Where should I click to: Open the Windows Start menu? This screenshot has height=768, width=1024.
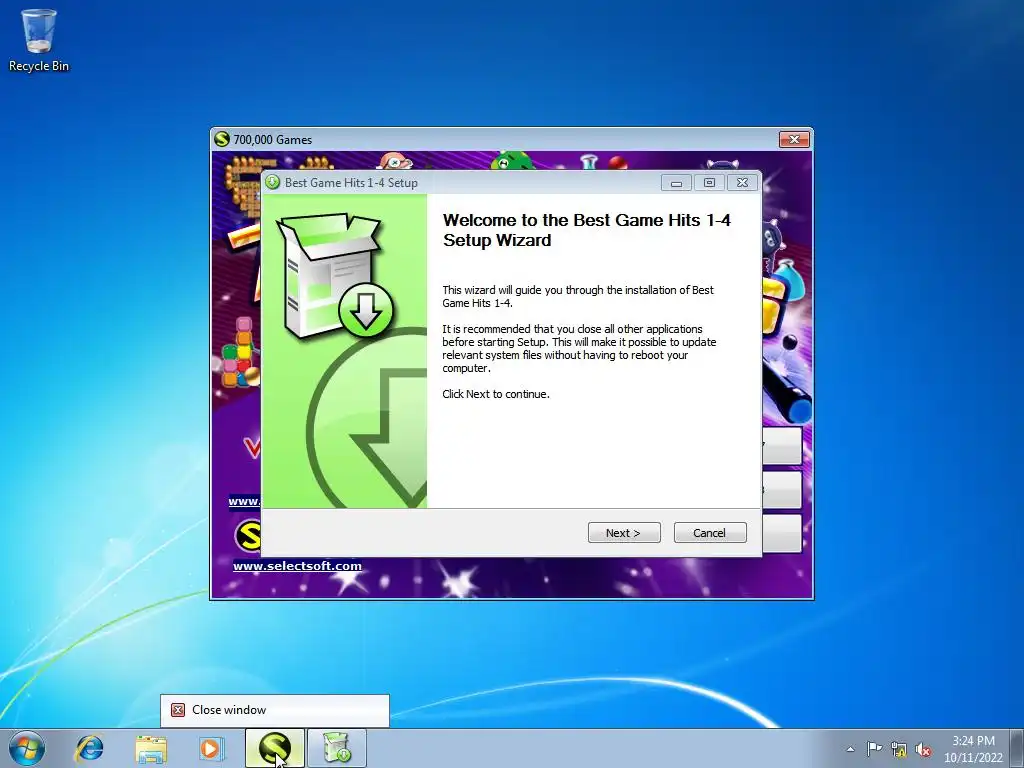pos(27,748)
